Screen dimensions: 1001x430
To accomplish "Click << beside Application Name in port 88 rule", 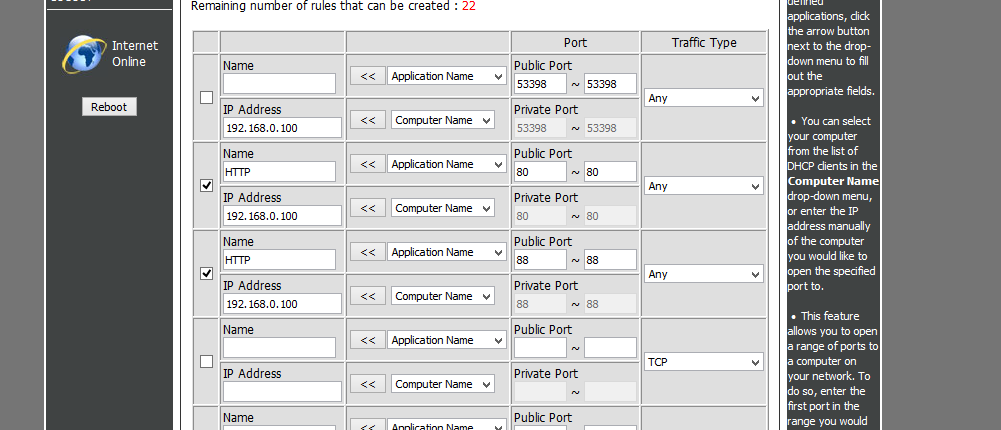I will (x=368, y=252).
